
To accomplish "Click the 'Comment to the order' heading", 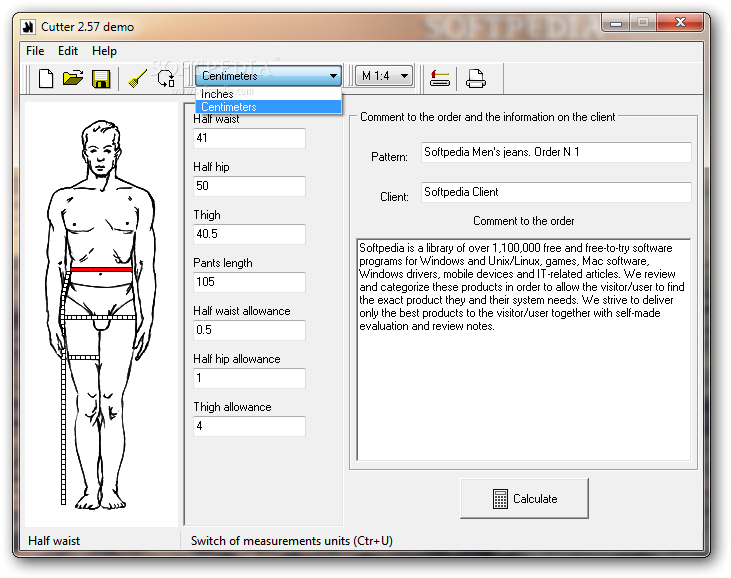I will [524, 221].
